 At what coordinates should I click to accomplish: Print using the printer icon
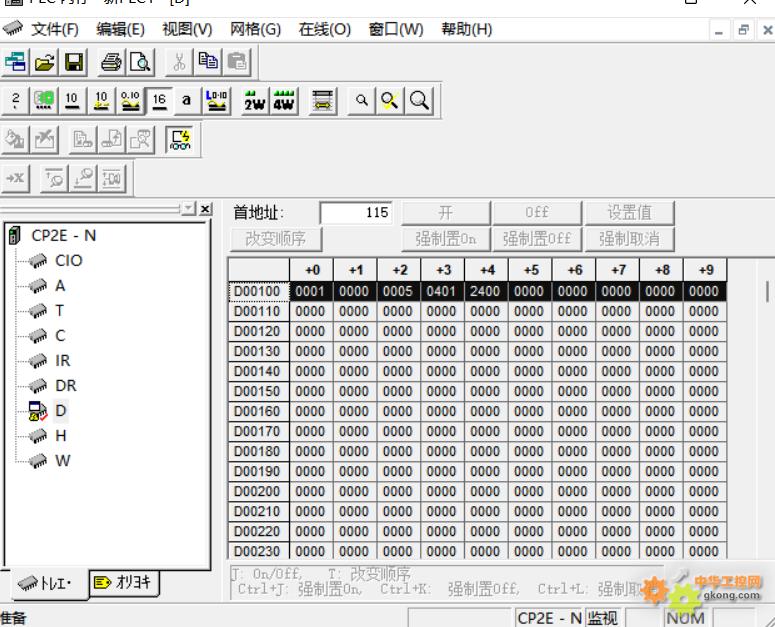click(x=111, y=62)
